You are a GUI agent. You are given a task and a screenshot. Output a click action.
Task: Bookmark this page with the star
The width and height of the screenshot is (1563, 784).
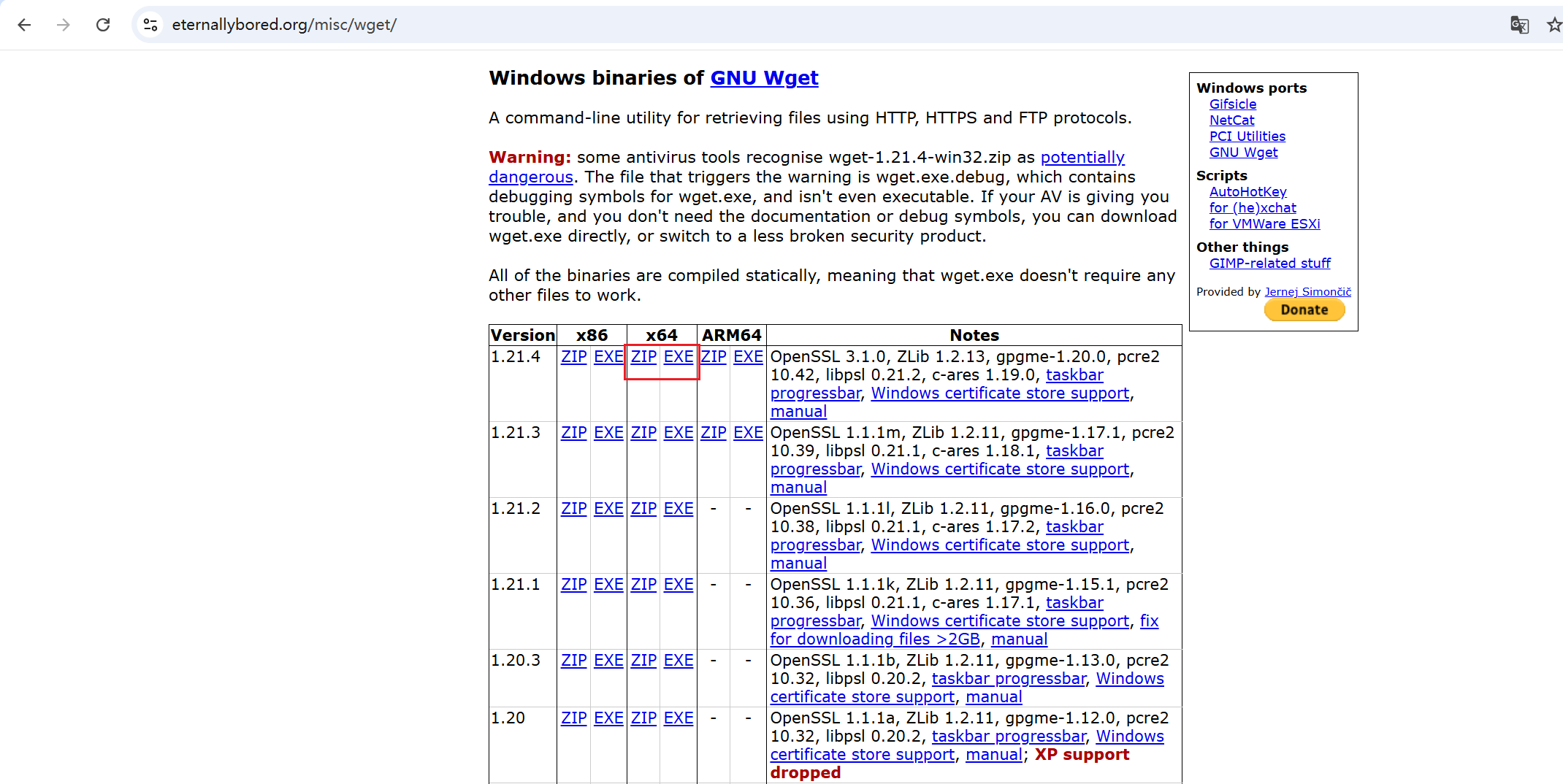tap(1553, 24)
